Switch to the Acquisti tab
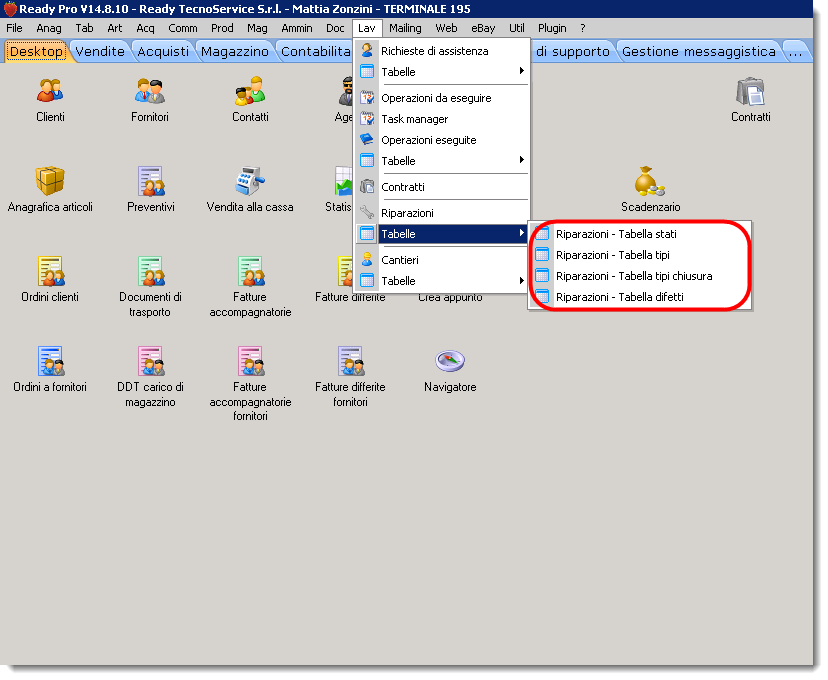This screenshot has width=828, height=680. pos(163,51)
